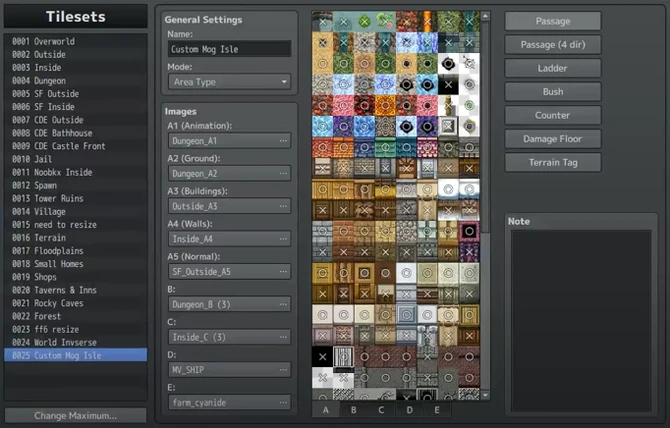Choose the Ladder mode button
670x428 pixels.
point(552,68)
